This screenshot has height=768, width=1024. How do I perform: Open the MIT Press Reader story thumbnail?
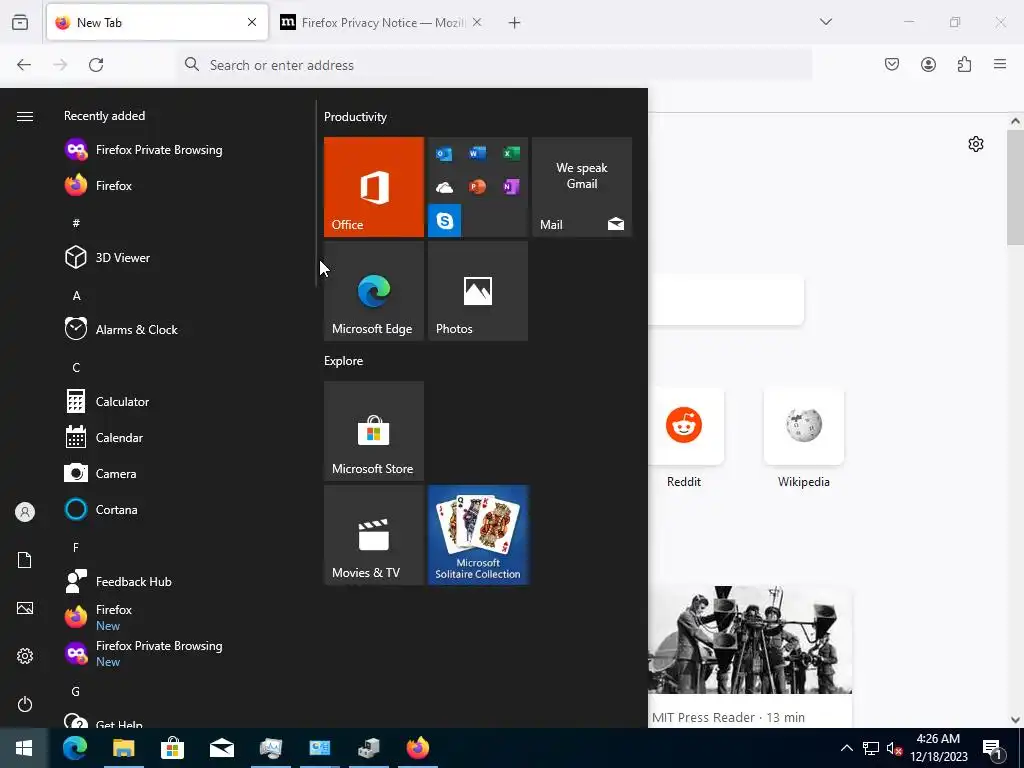click(750, 639)
